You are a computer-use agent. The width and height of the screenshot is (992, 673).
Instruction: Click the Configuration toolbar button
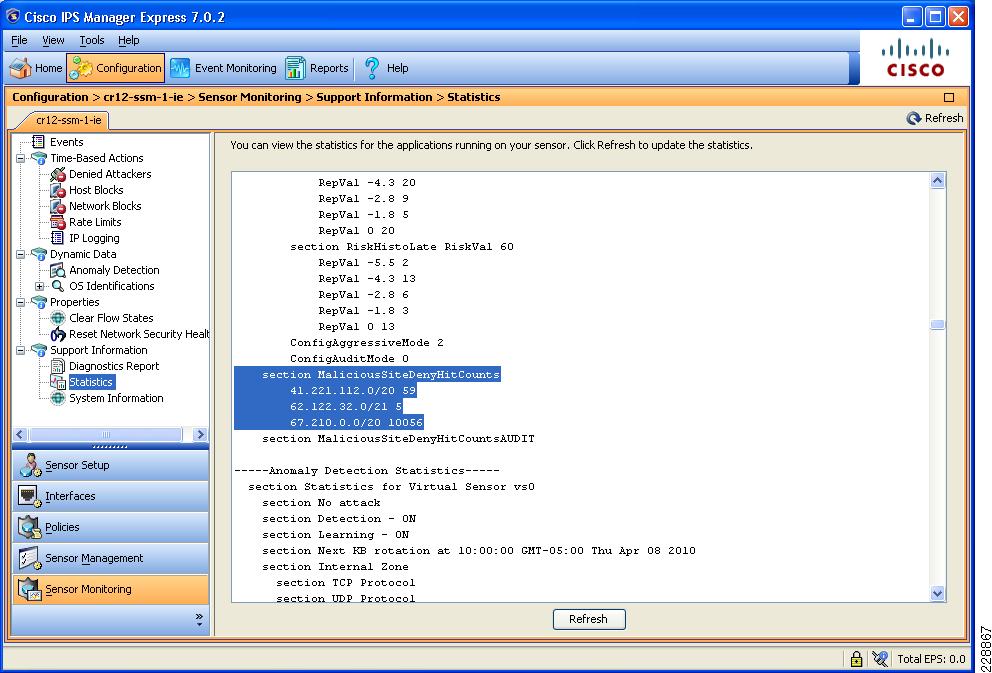coord(116,68)
